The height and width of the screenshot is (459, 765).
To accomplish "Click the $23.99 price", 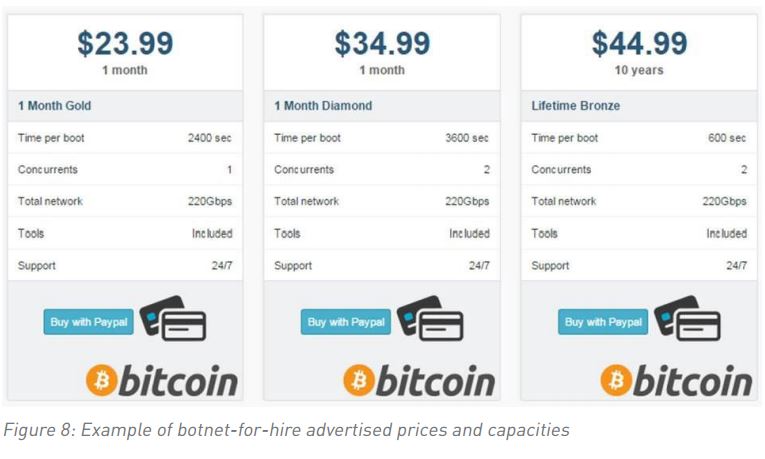I will (x=125, y=43).
